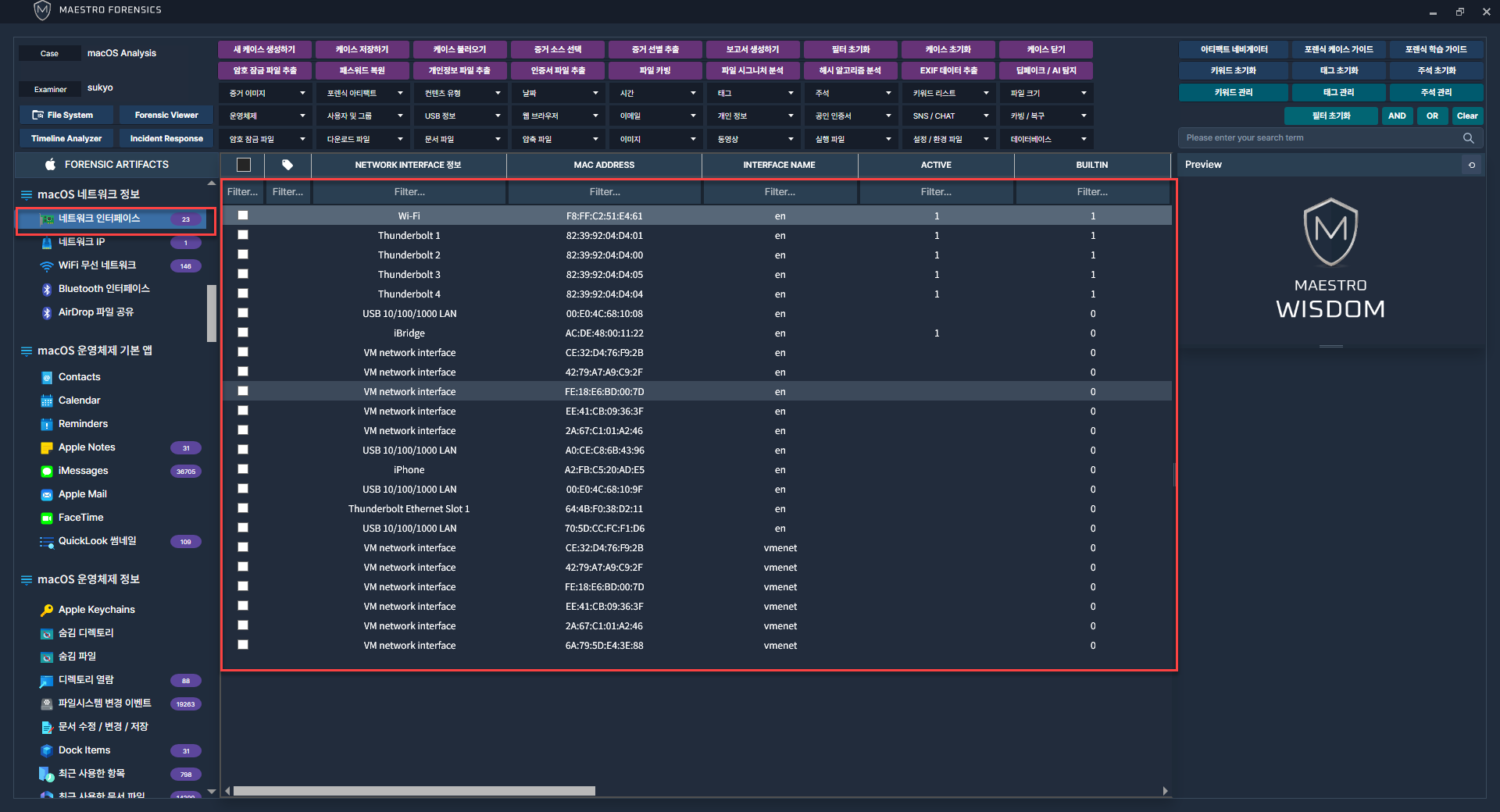The height and width of the screenshot is (812, 1500).
Task: Click the Apple Notes icon
Action: [x=47, y=448]
